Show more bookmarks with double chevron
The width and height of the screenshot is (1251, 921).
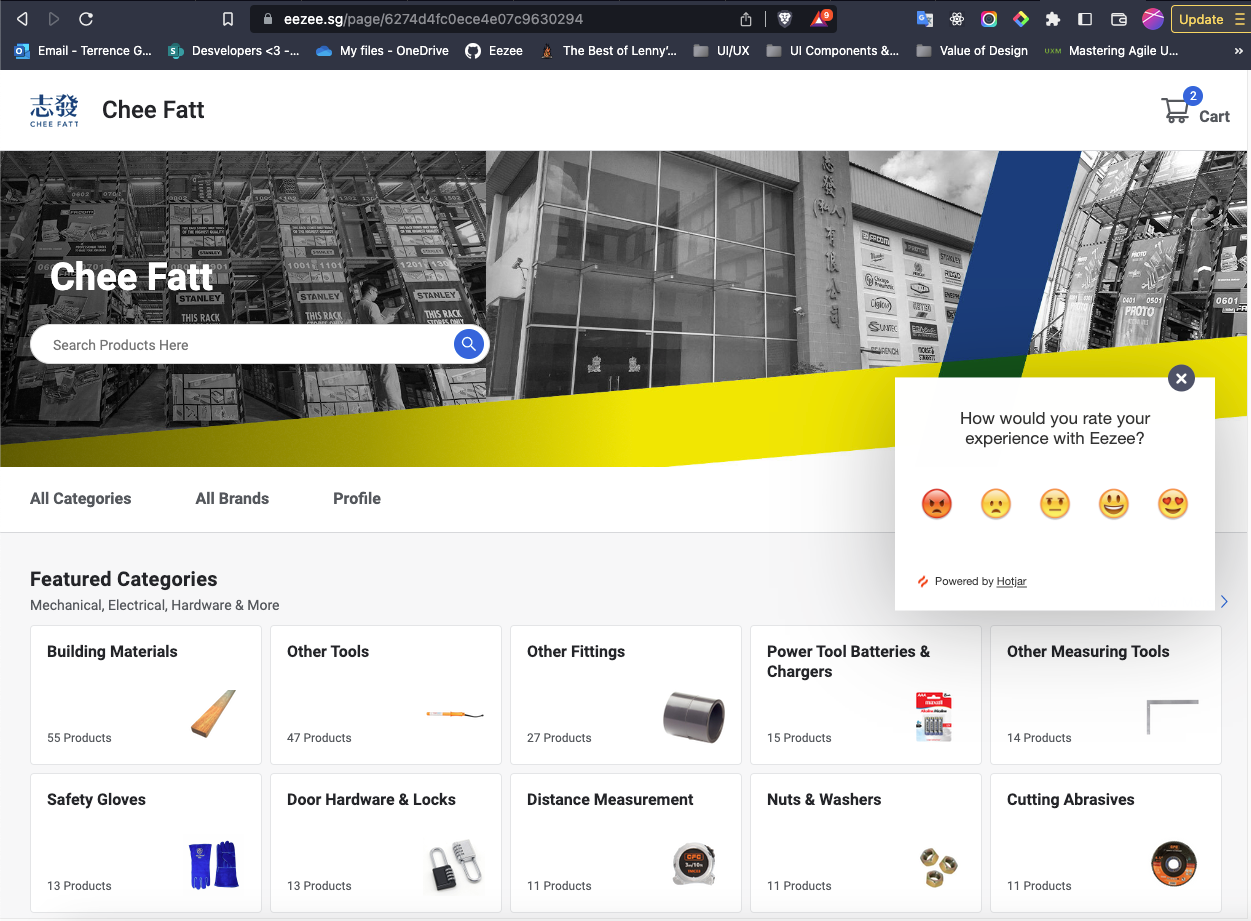pos(1239,50)
